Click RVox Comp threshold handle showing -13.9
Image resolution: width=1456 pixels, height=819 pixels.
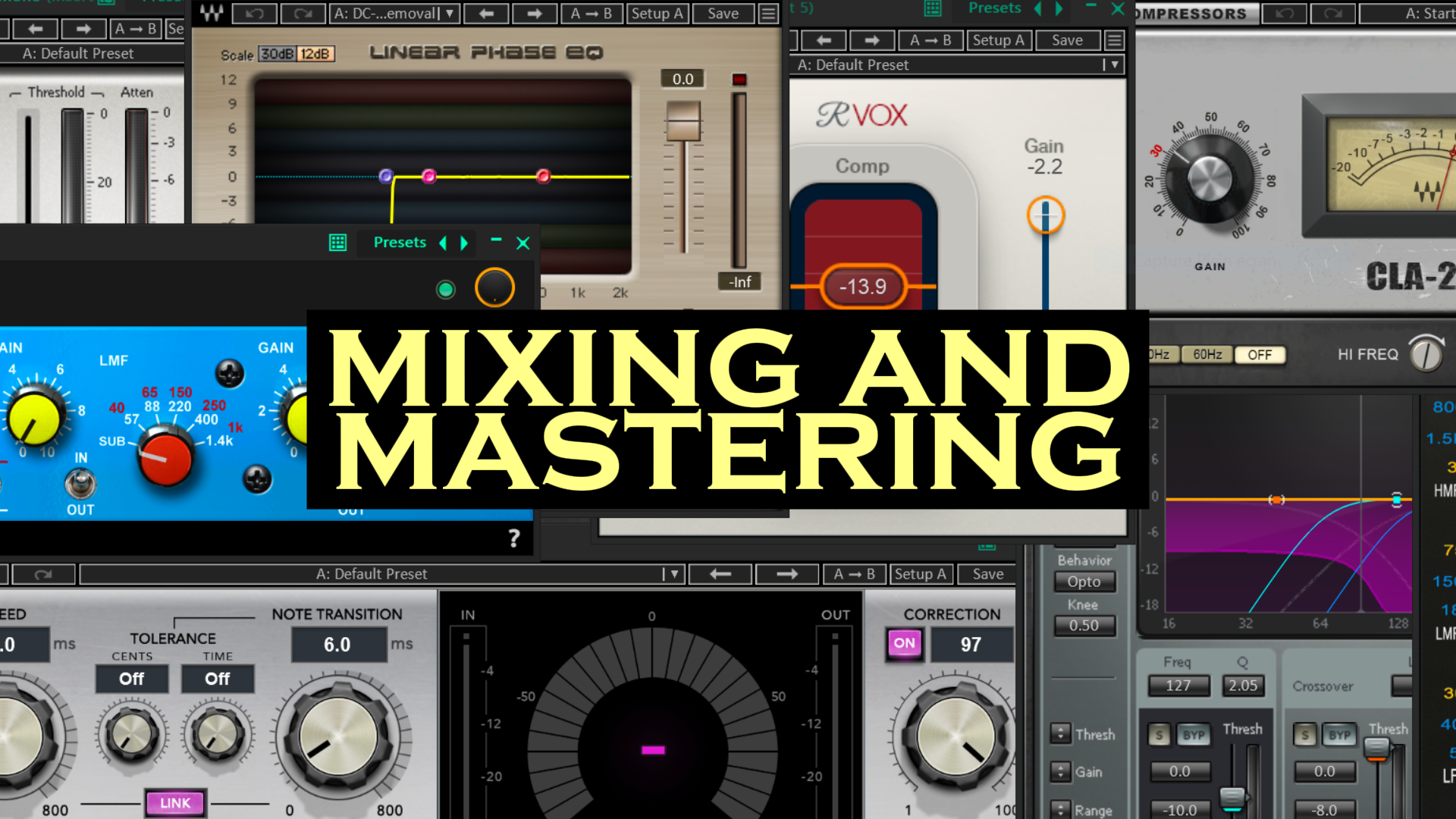click(x=863, y=287)
